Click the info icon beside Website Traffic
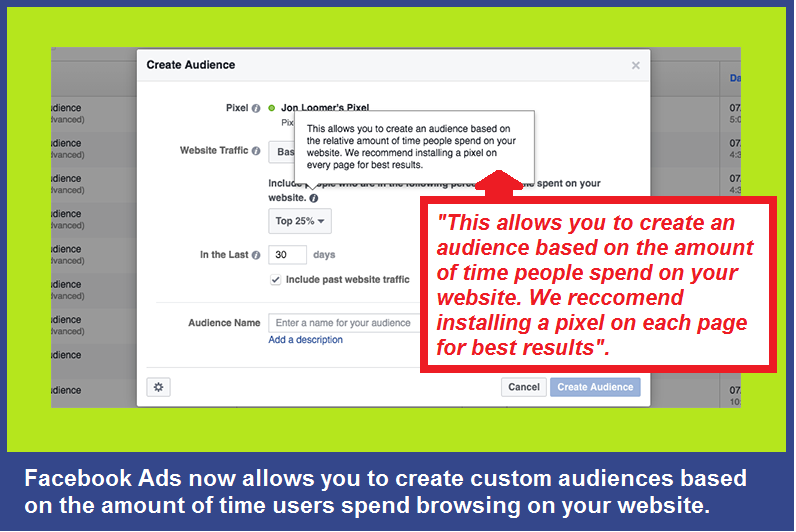 (x=256, y=151)
